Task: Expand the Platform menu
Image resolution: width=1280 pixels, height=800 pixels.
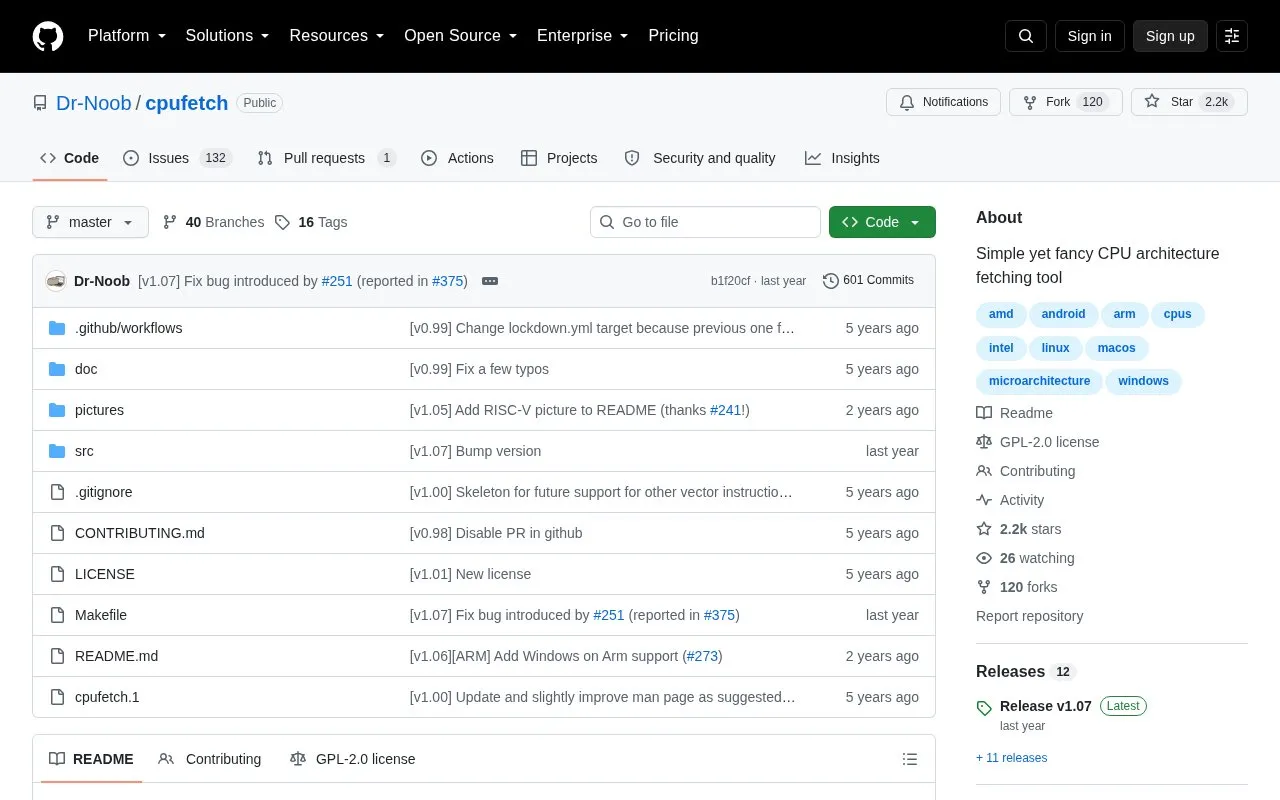Action: pyautogui.click(x=127, y=36)
